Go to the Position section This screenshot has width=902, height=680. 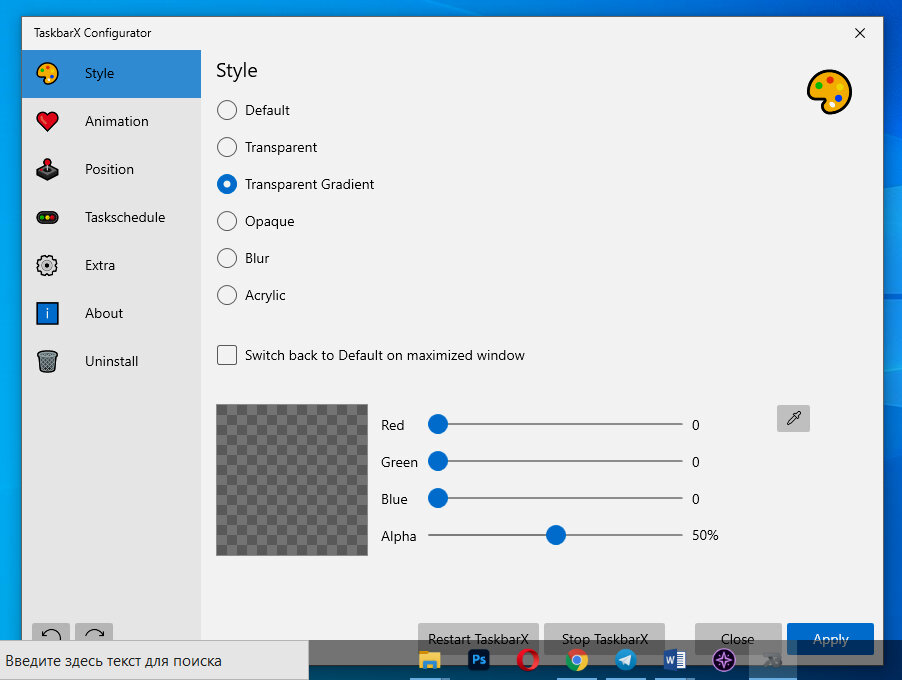(112, 170)
